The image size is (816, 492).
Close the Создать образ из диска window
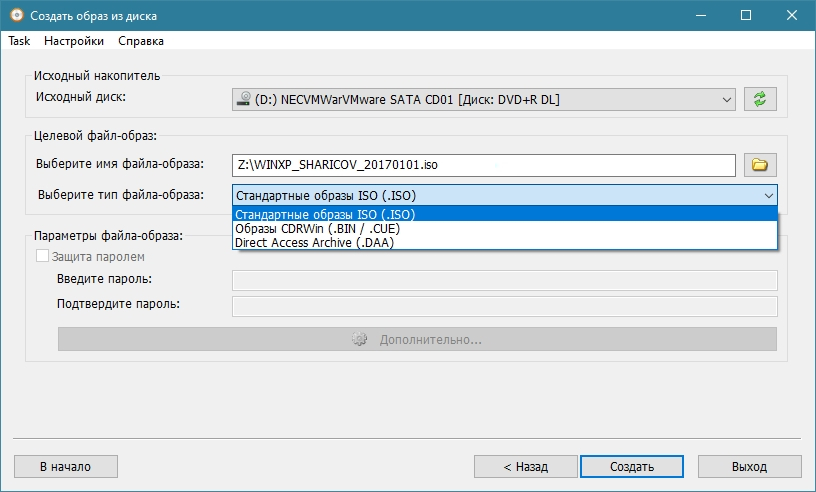pyautogui.click(x=792, y=16)
